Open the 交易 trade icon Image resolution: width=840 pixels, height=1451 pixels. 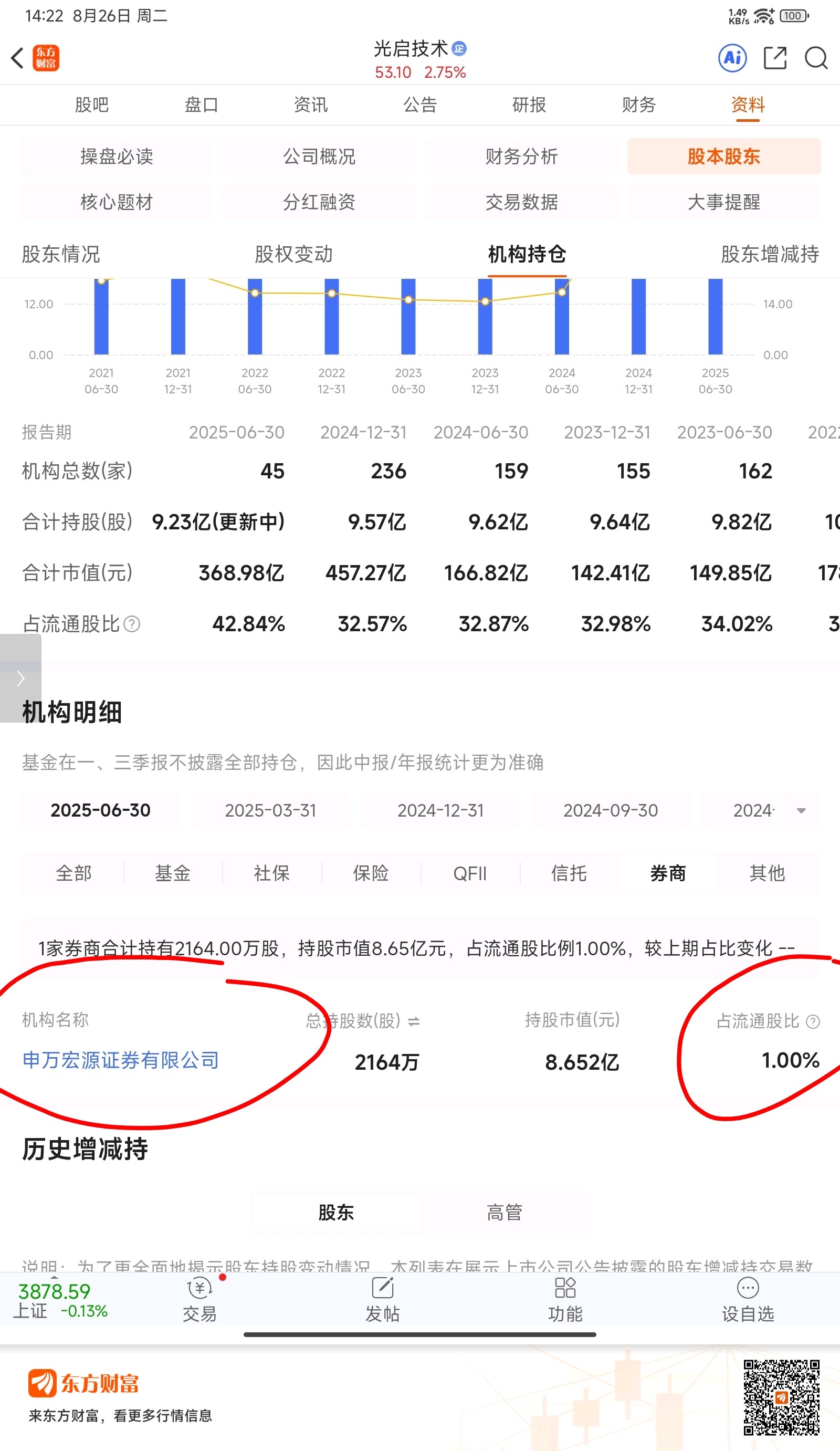tap(200, 1288)
